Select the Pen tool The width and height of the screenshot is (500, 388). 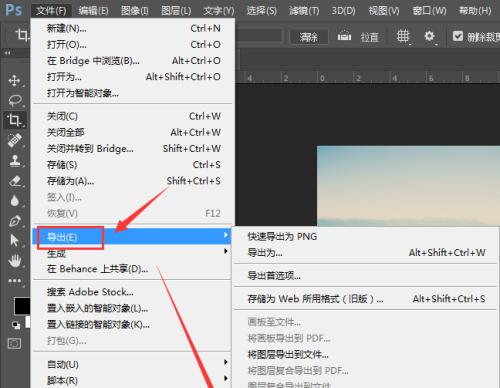14,221
